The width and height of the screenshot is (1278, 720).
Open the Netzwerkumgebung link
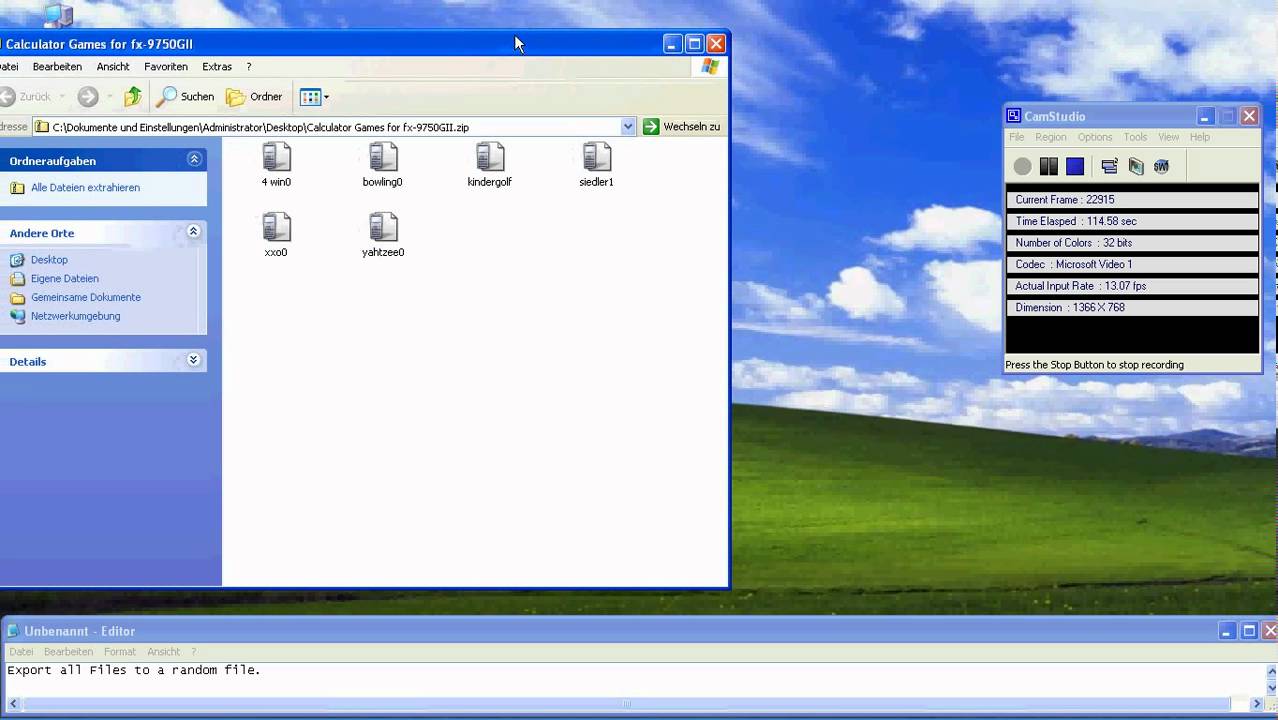(x=75, y=316)
